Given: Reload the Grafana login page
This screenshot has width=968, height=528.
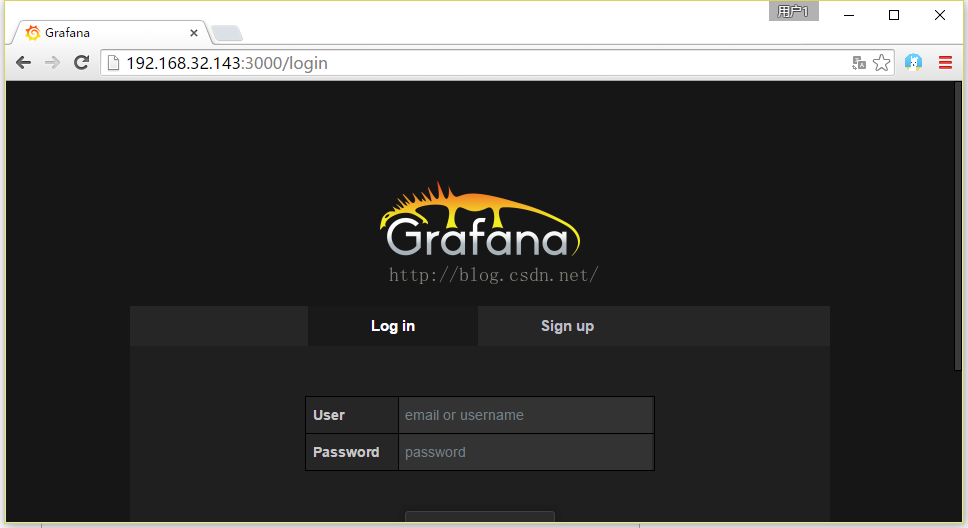Looking at the screenshot, I should [x=81, y=62].
